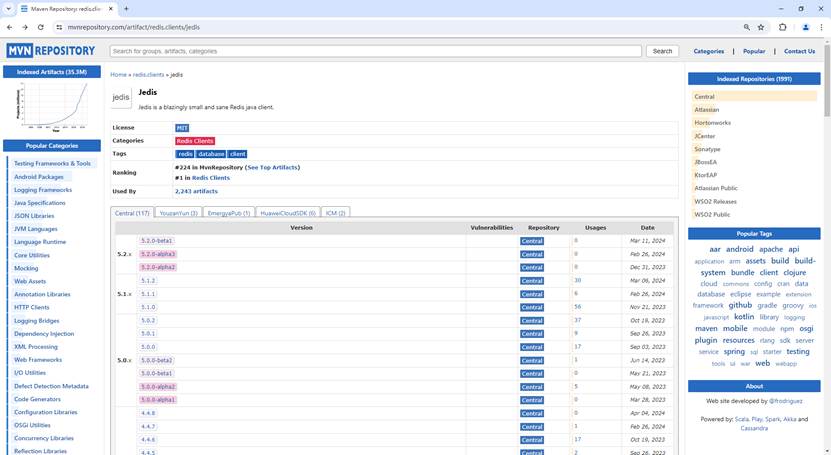Viewport: 831px width, 455px height.
Task: Open version 5.2.0-alpha3
Action: click(158, 254)
